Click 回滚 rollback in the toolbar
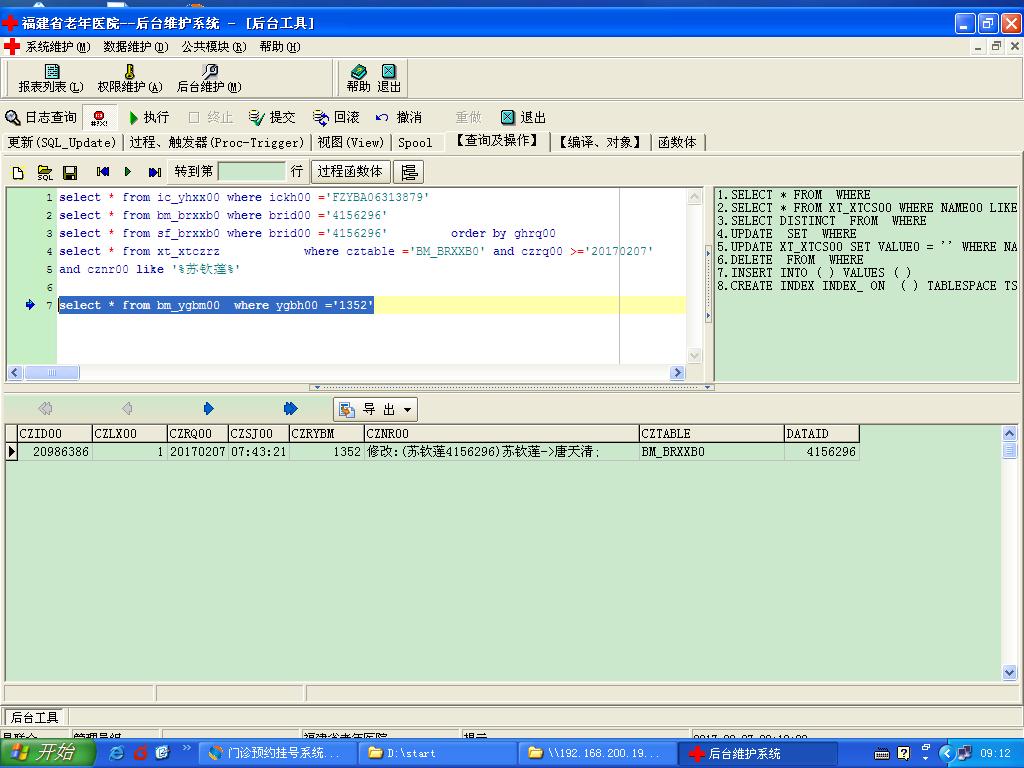 pyautogui.click(x=335, y=118)
